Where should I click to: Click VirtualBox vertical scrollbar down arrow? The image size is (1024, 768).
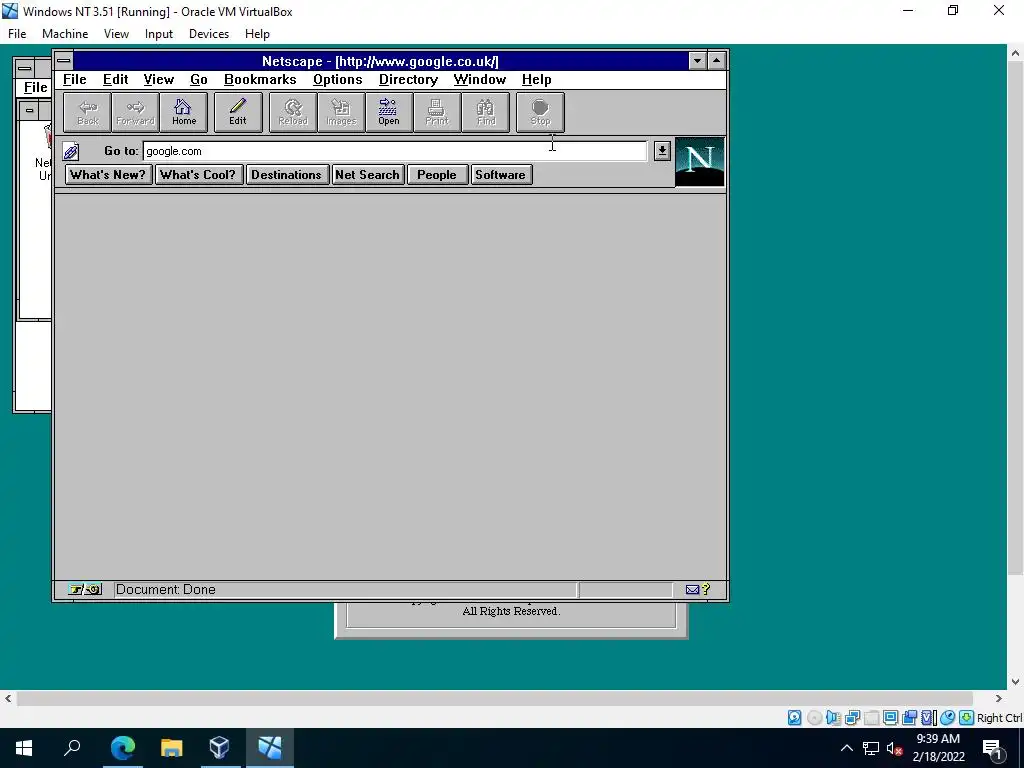coord(1016,682)
